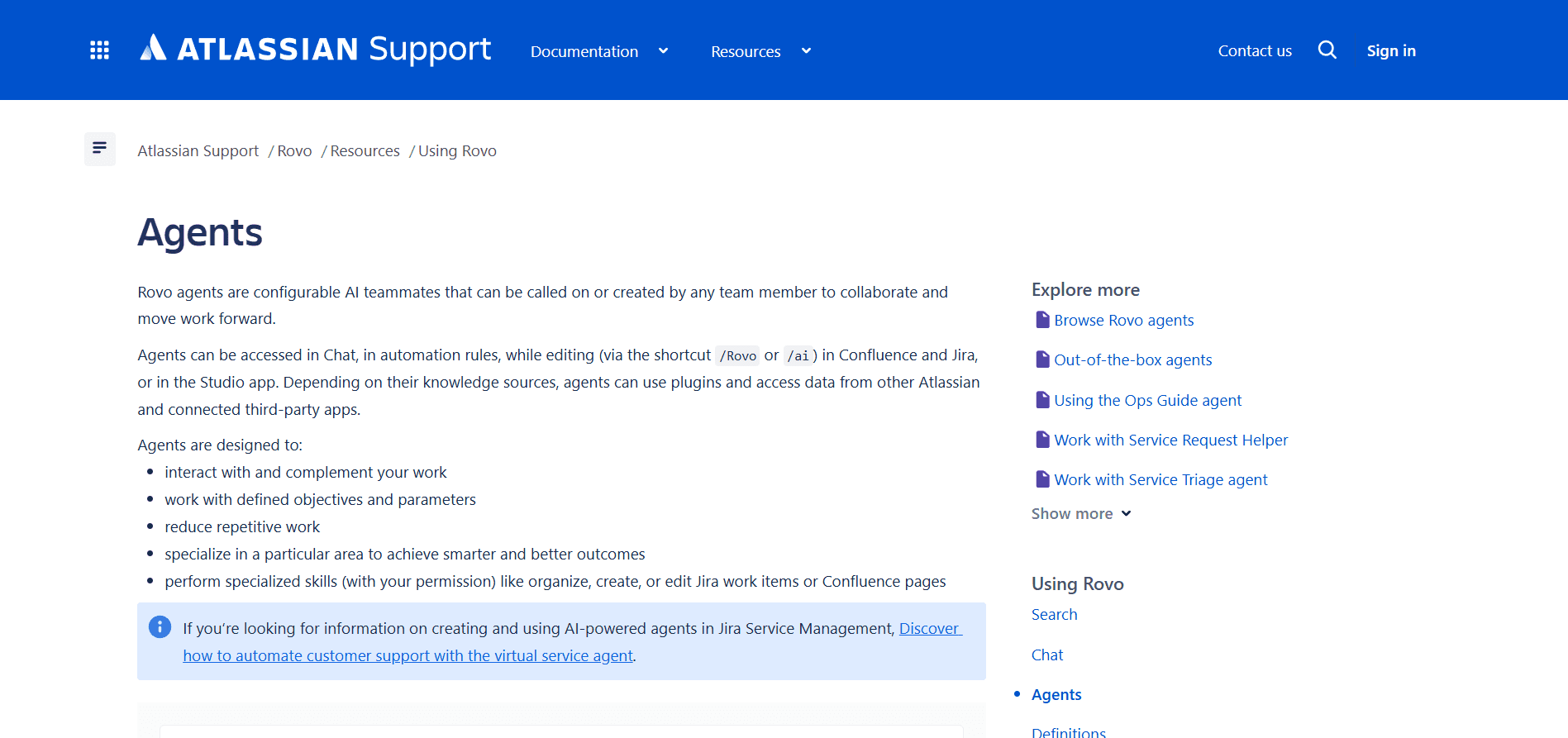
Task: Click the Agents page heading
Action: (200, 233)
